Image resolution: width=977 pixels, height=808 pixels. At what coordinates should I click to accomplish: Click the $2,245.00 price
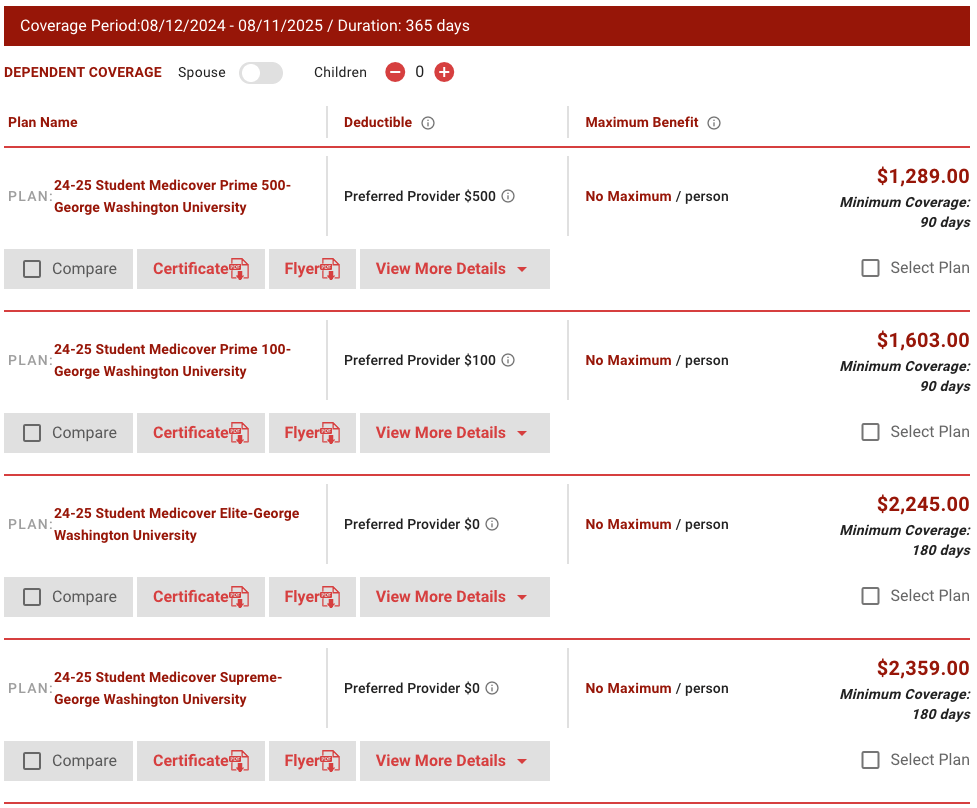[x=923, y=504]
